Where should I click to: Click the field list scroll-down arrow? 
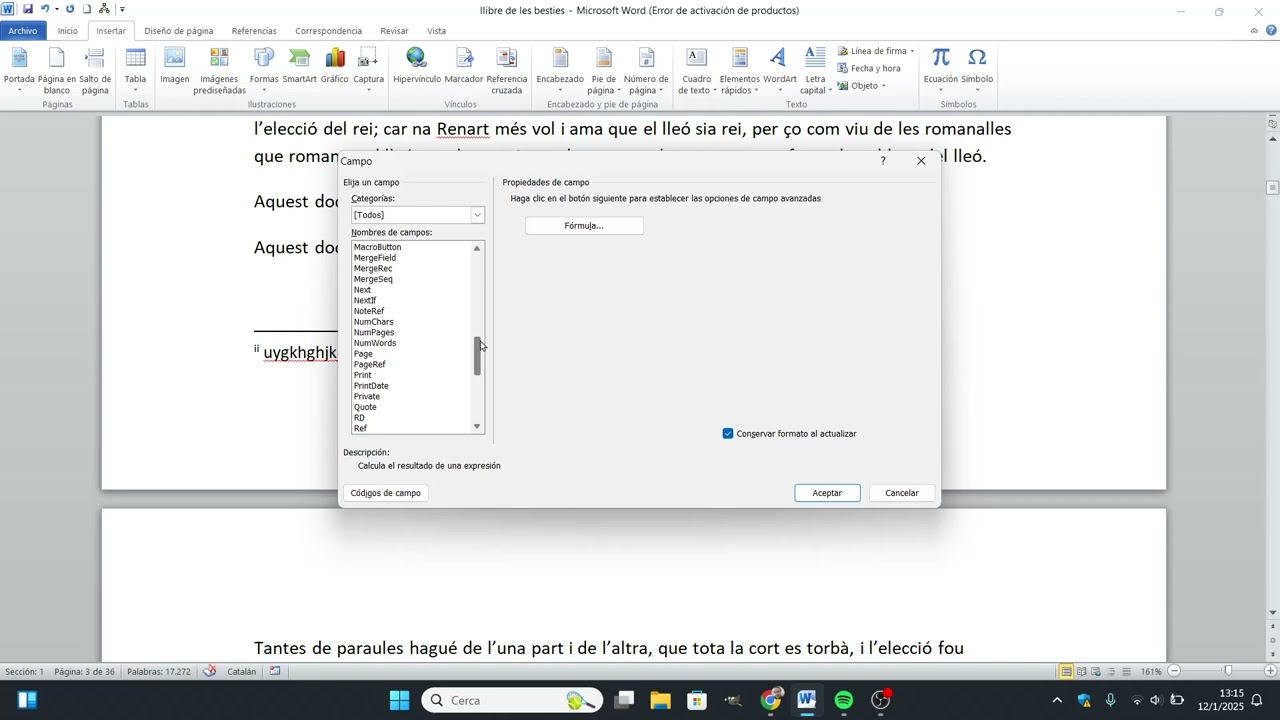[x=477, y=427]
